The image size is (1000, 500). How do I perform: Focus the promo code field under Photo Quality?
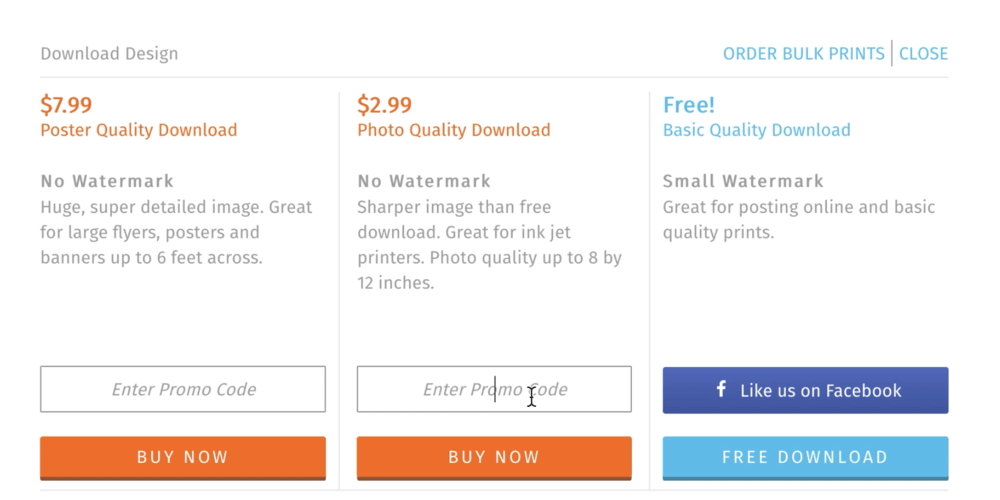click(494, 389)
